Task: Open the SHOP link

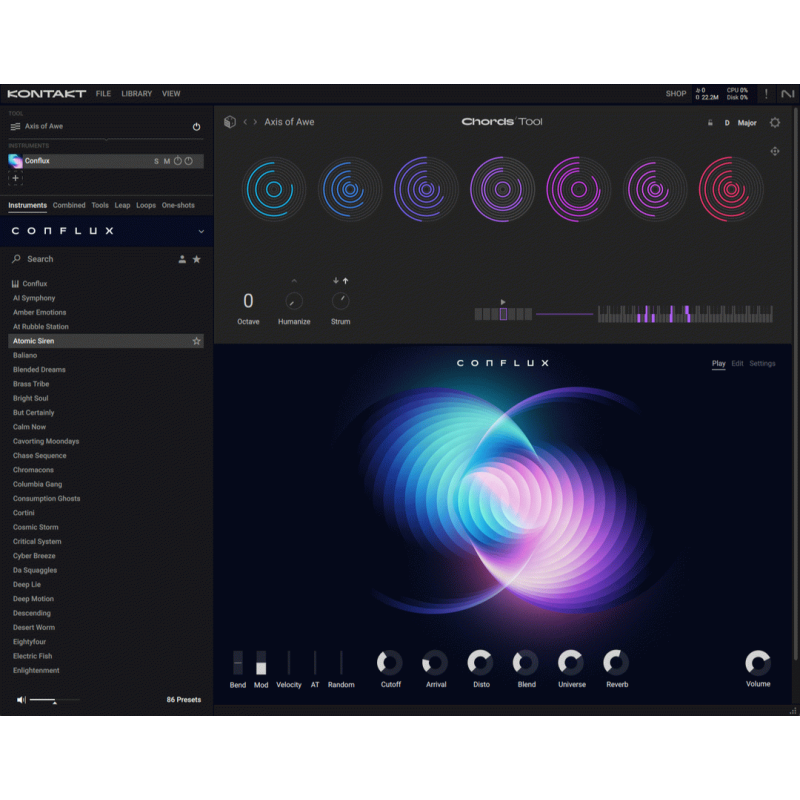Action: coord(676,94)
